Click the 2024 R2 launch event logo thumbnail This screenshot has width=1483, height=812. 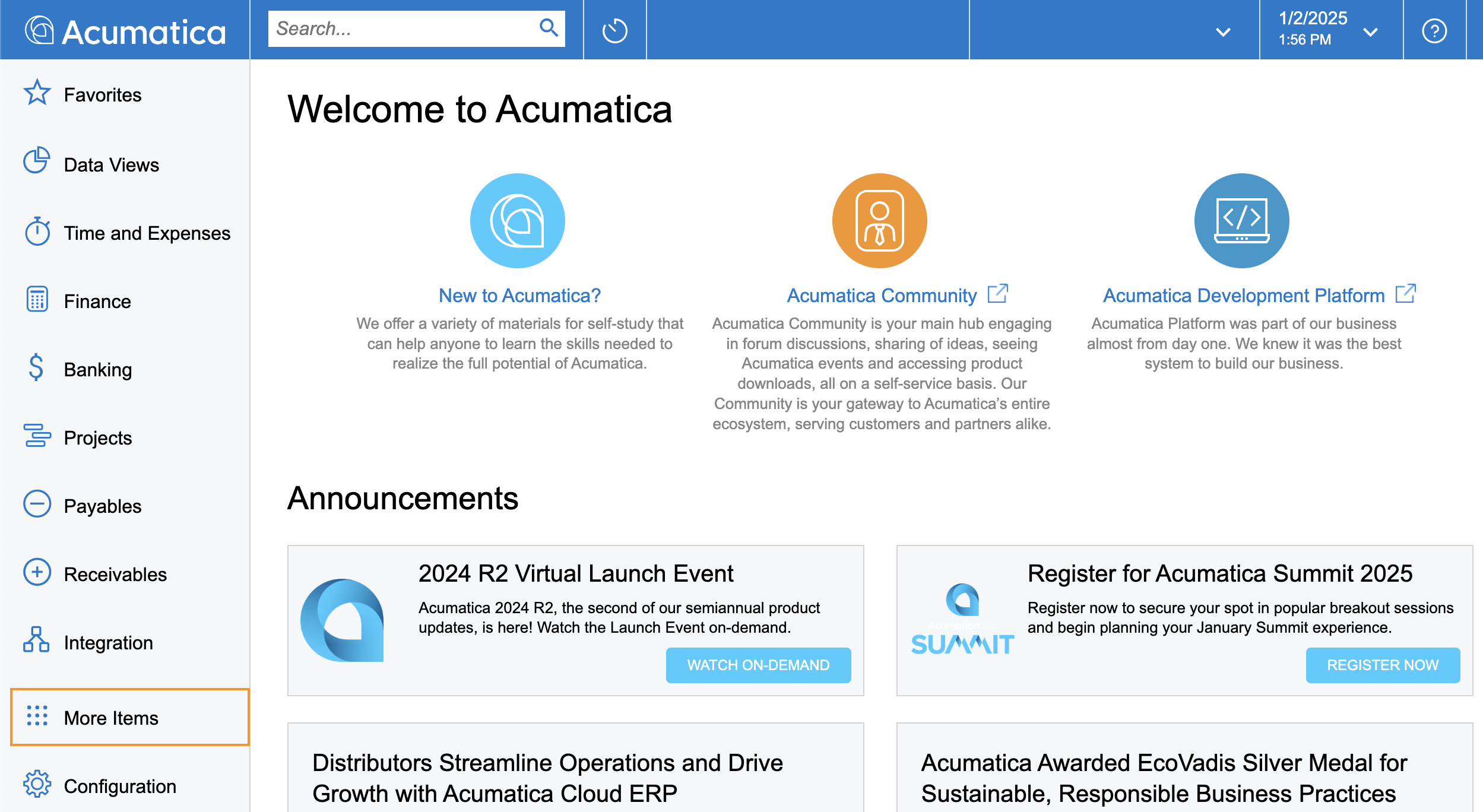[x=342, y=620]
